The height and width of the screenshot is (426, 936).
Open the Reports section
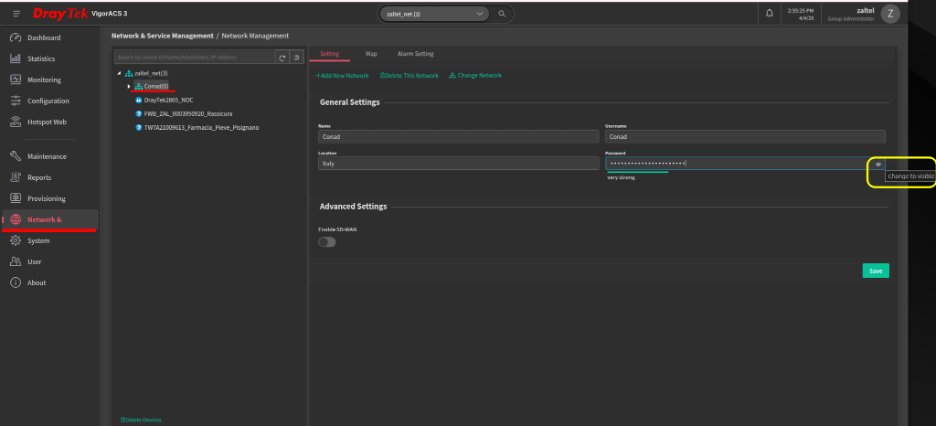pyautogui.click(x=39, y=177)
